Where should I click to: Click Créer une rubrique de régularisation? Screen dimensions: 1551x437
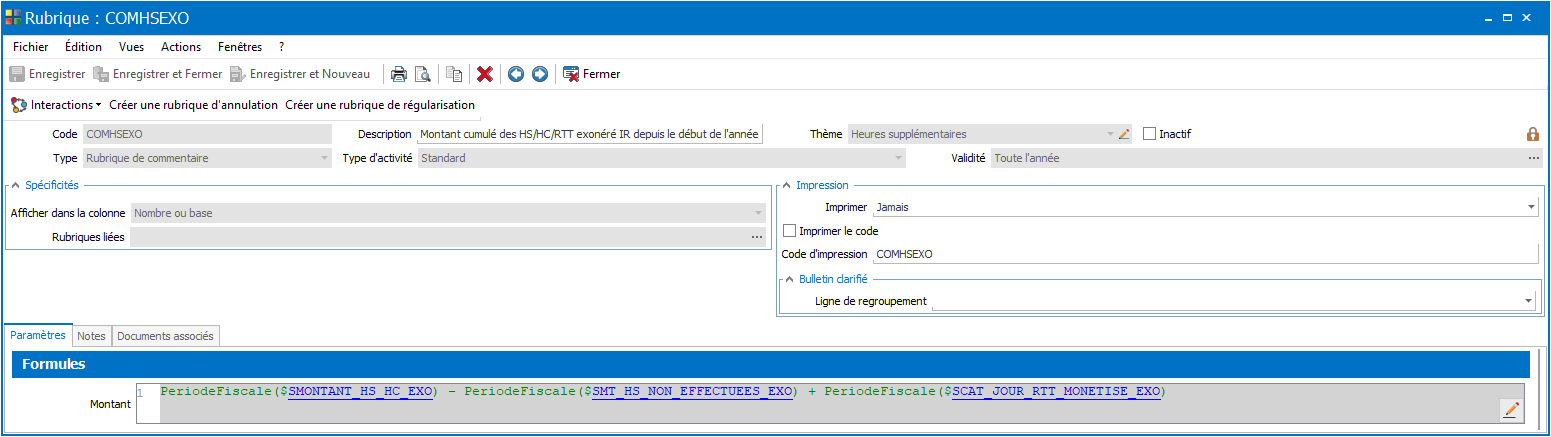coord(380,104)
